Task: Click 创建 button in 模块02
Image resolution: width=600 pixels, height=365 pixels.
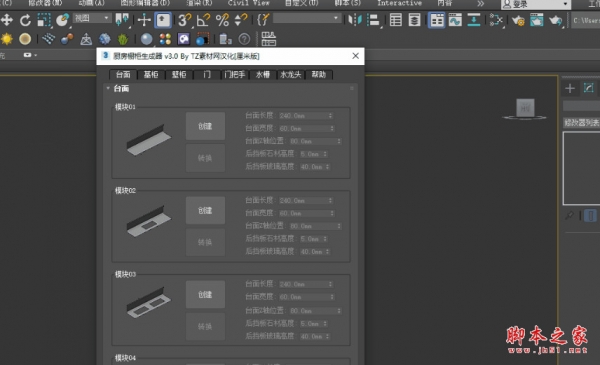Action: 205,210
